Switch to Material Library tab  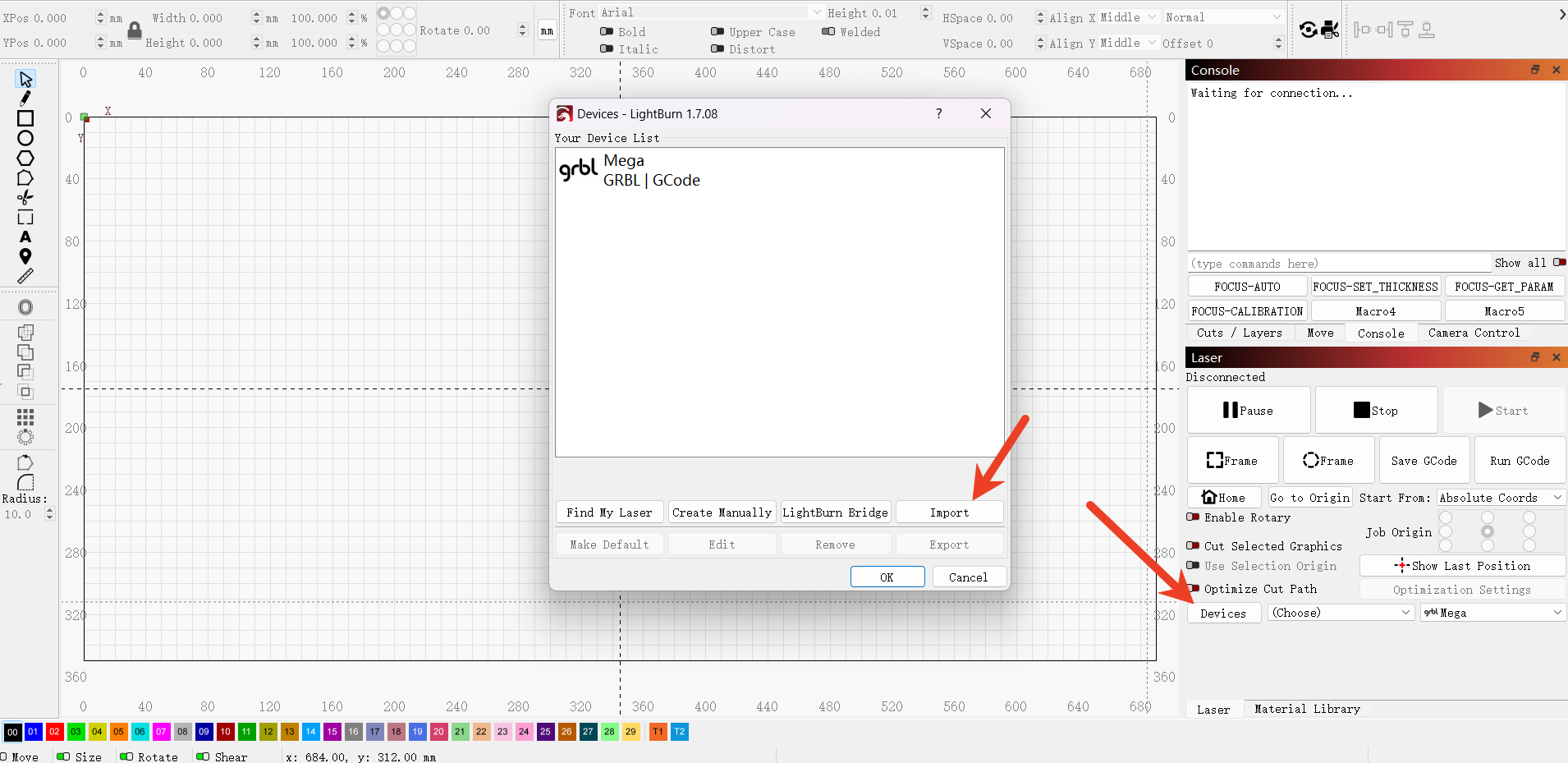[1307, 709]
